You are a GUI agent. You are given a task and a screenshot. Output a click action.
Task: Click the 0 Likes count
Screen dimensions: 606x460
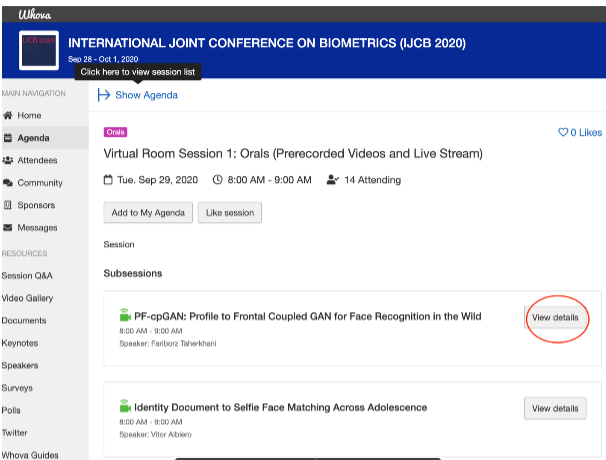pyautogui.click(x=586, y=133)
